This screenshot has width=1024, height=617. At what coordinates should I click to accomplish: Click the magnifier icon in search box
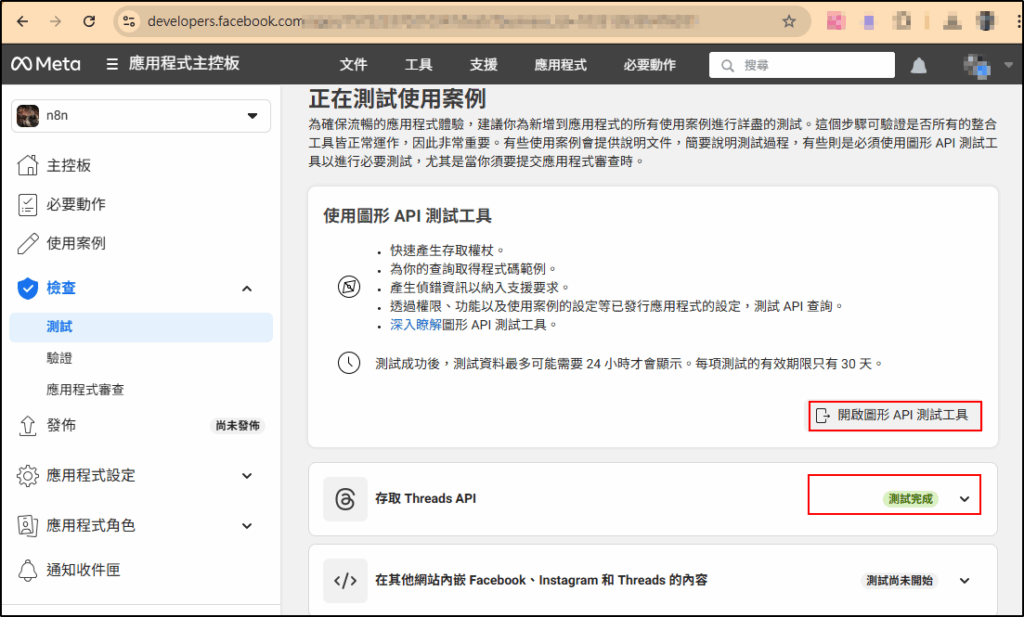tap(728, 65)
